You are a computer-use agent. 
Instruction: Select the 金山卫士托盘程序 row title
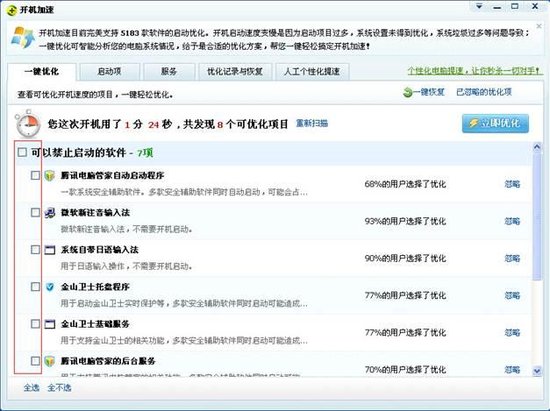(x=95, y=287)
